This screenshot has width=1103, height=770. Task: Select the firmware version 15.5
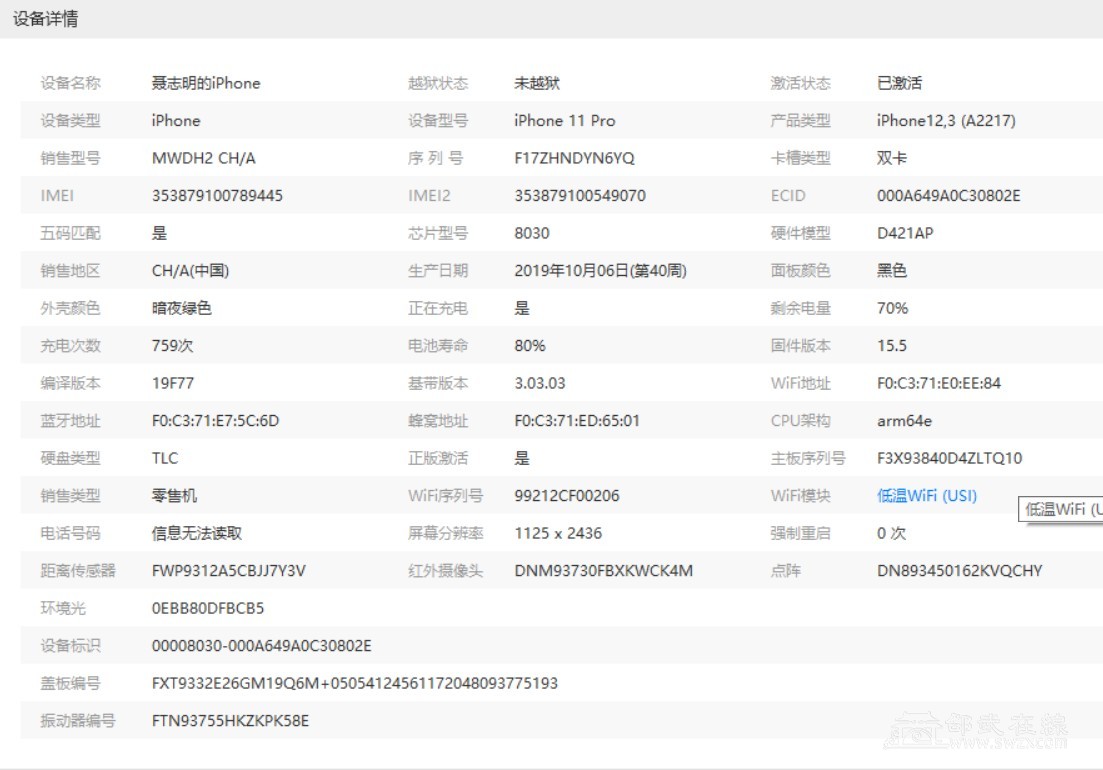click(x=891, y=346)
